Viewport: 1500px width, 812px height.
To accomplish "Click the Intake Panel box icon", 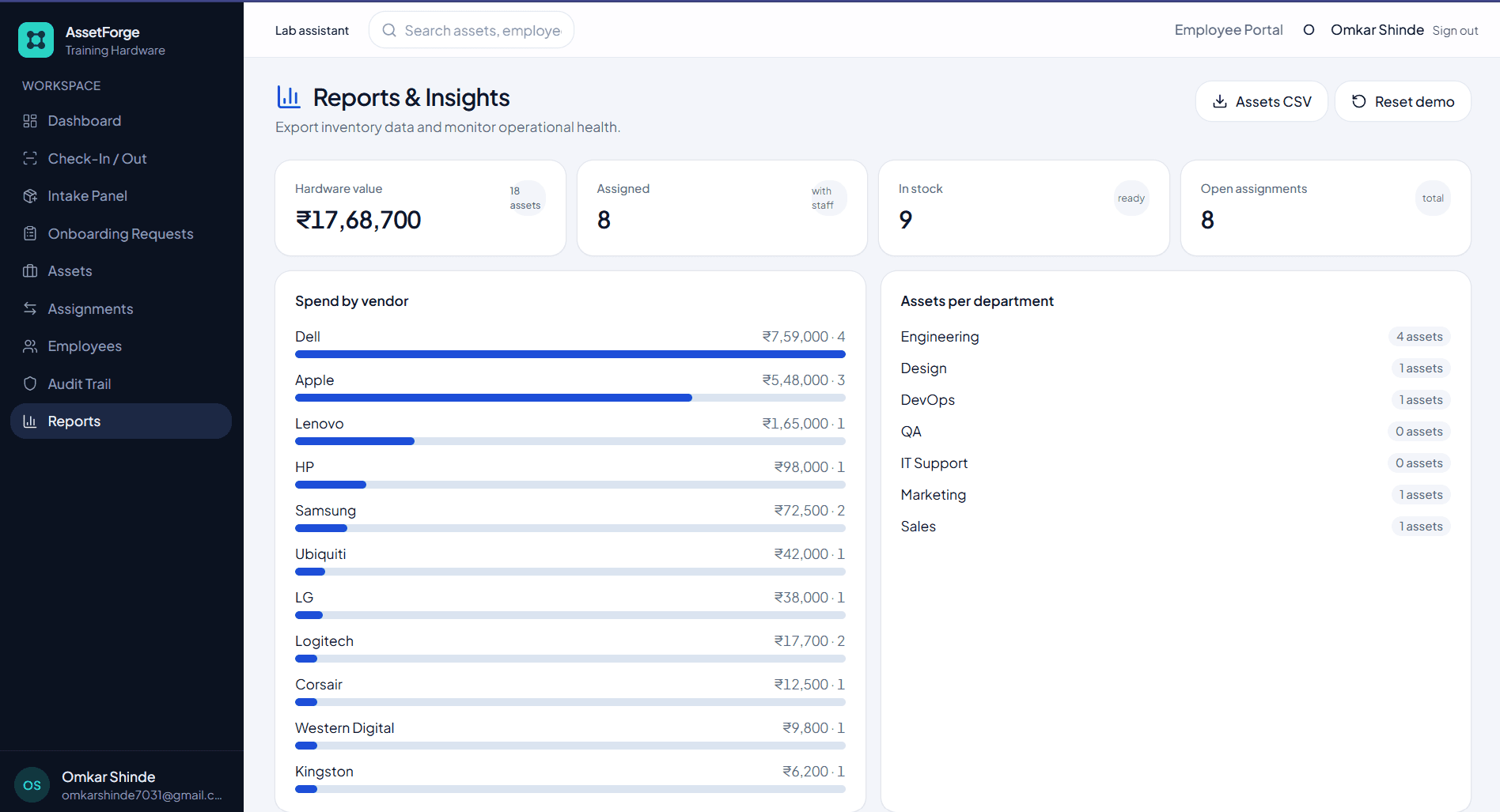I will (x=30, y=196).
